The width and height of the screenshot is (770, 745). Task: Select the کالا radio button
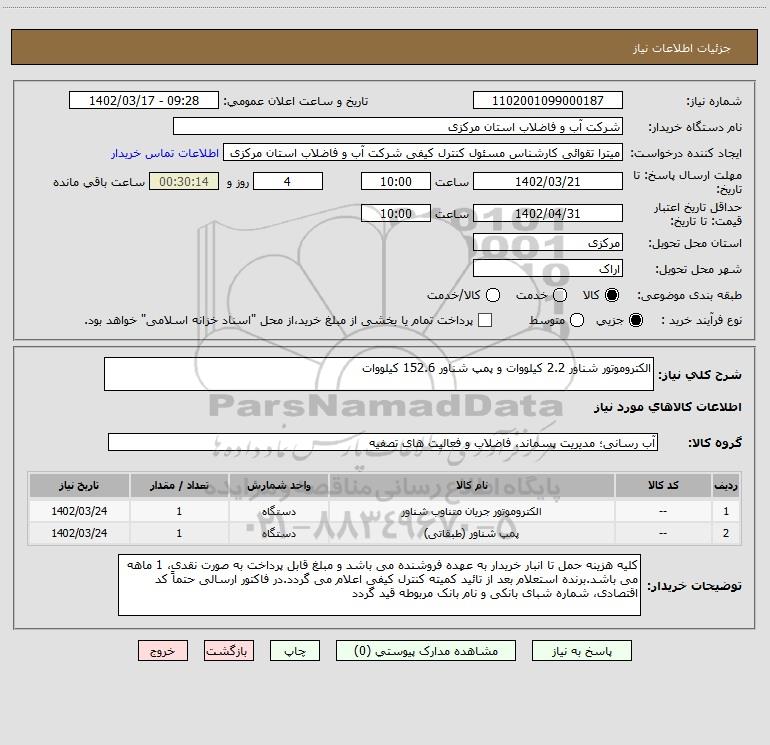pyautogui.click(x=612, y=295)
